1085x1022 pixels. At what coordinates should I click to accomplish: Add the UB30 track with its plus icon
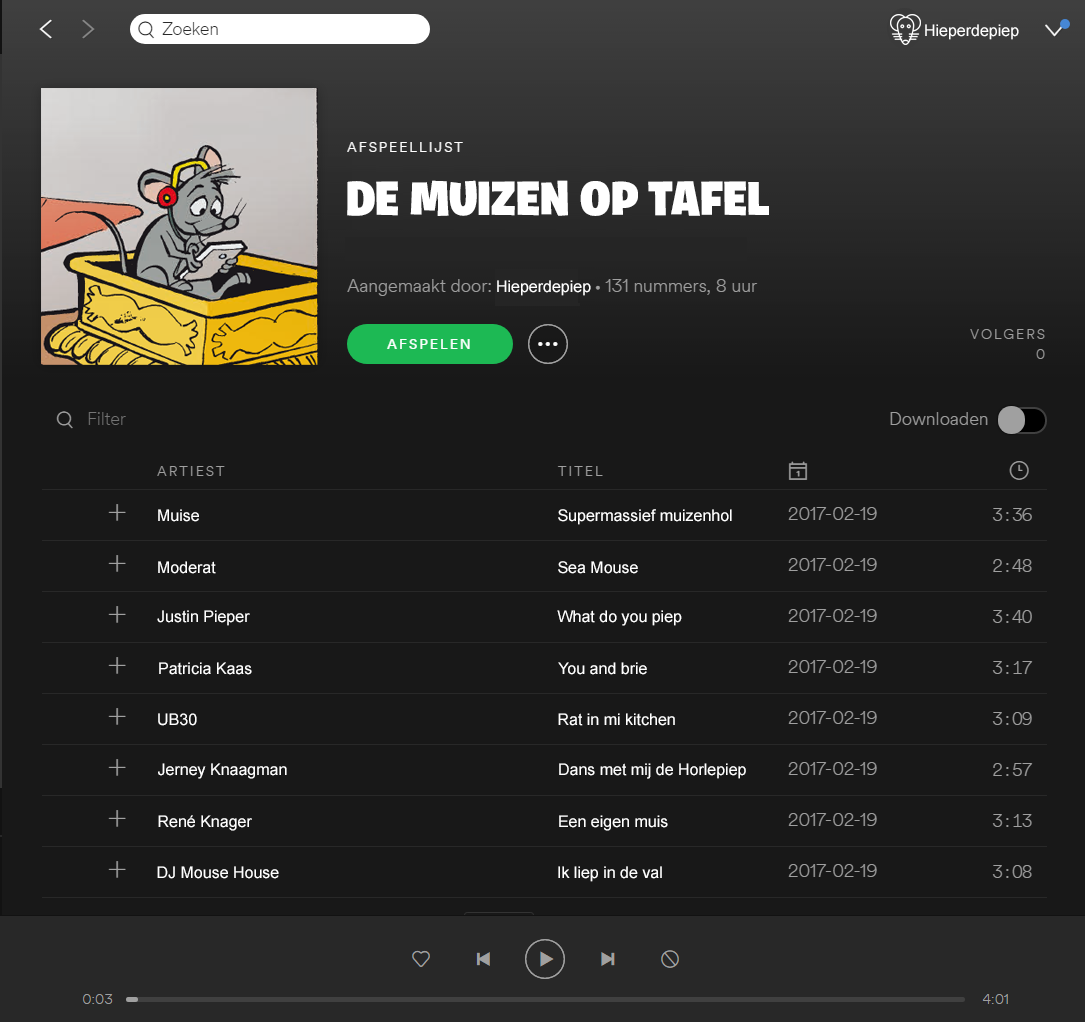pyautogui.click(x=117, y=716)
